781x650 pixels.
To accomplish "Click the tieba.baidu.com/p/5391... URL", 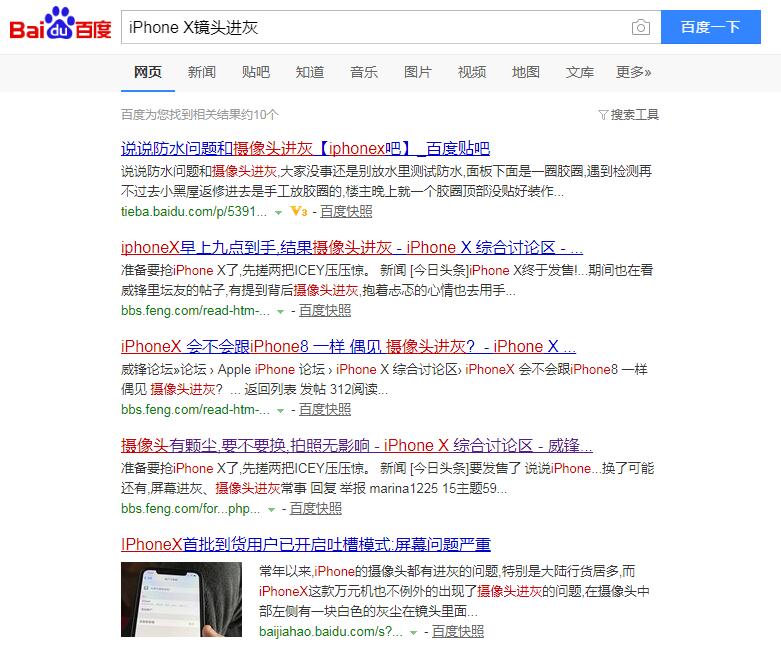I will pyautogui.click(x=194, y=212).
